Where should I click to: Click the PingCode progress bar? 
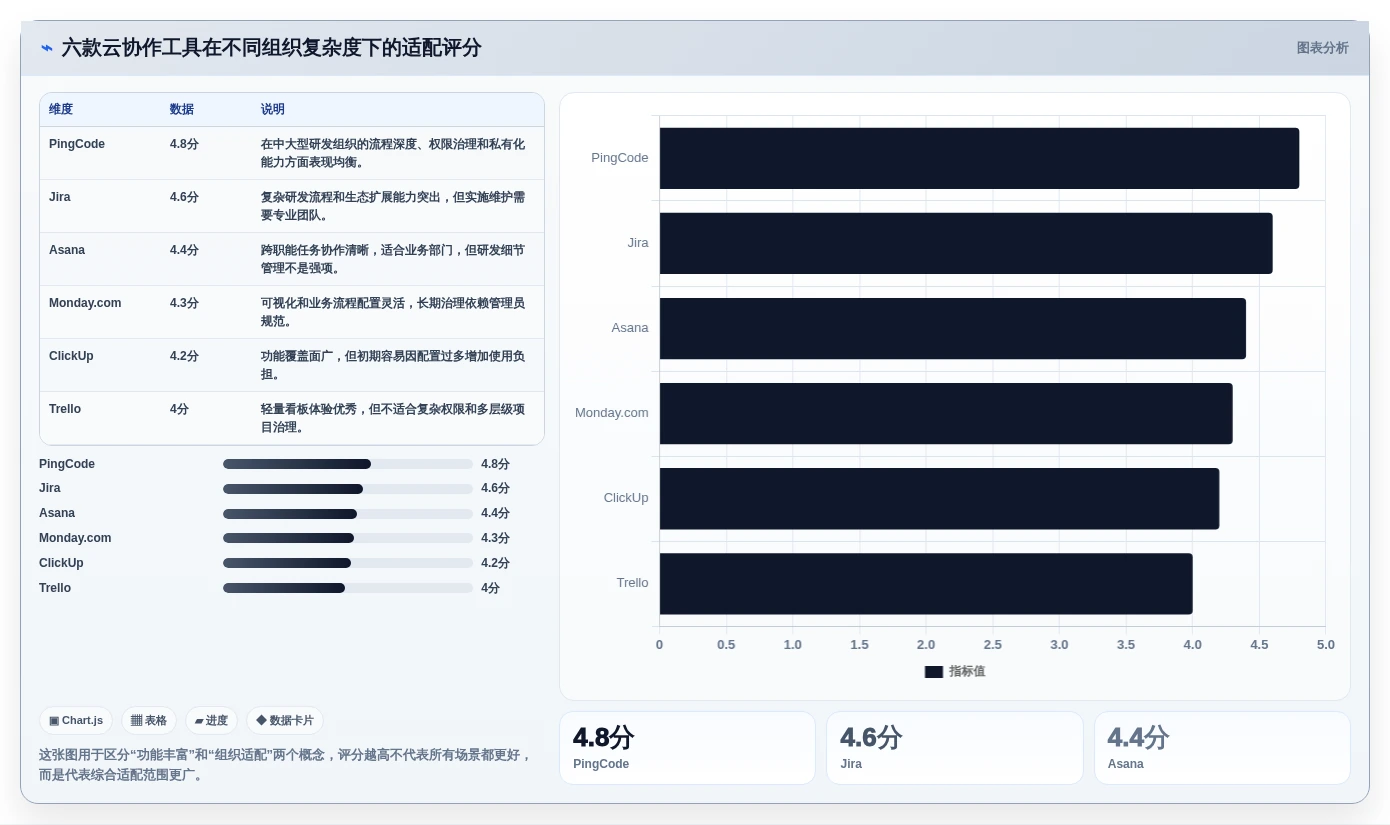click(x=348, y=464)
